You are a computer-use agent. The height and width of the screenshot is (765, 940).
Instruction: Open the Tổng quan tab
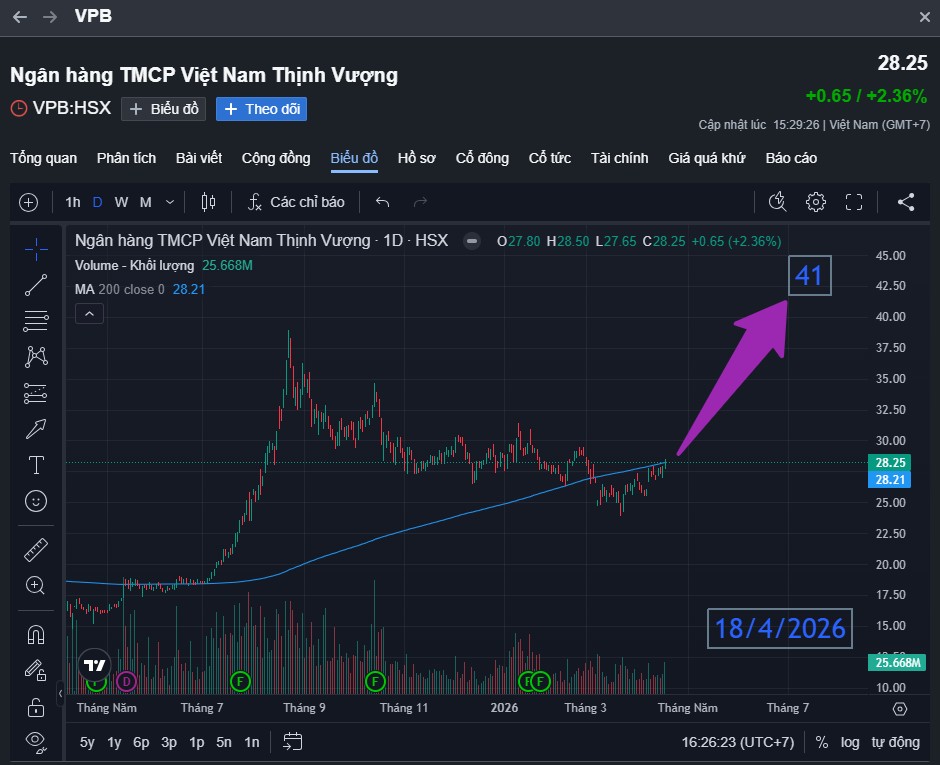[44, 158]
